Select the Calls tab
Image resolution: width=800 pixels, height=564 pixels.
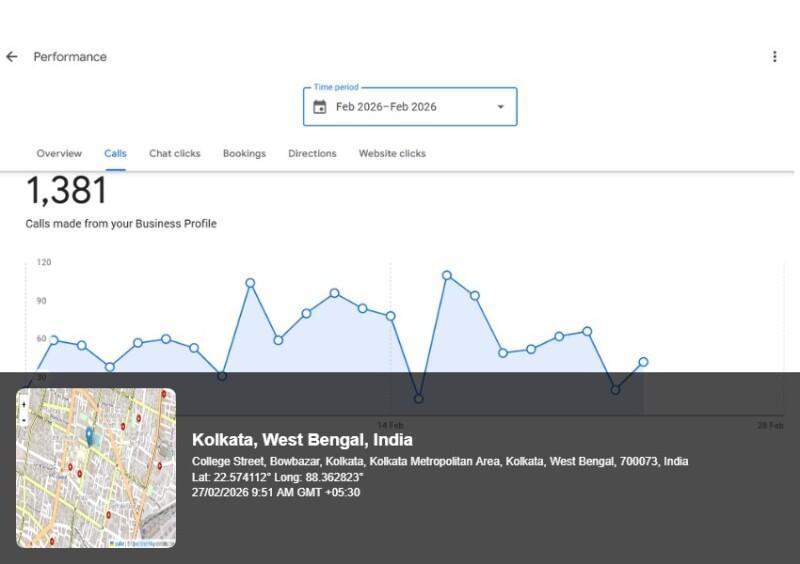pyautogui.click(x=115, y=154)
